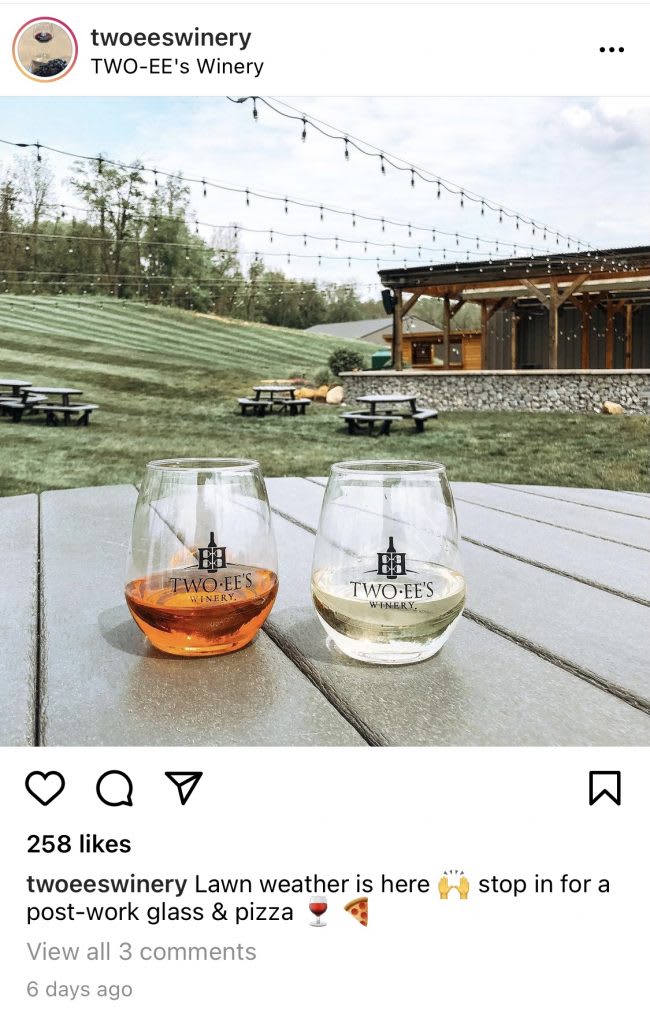
Task: Tap the white wine glass in photo
Action: [x=388, y=562]
